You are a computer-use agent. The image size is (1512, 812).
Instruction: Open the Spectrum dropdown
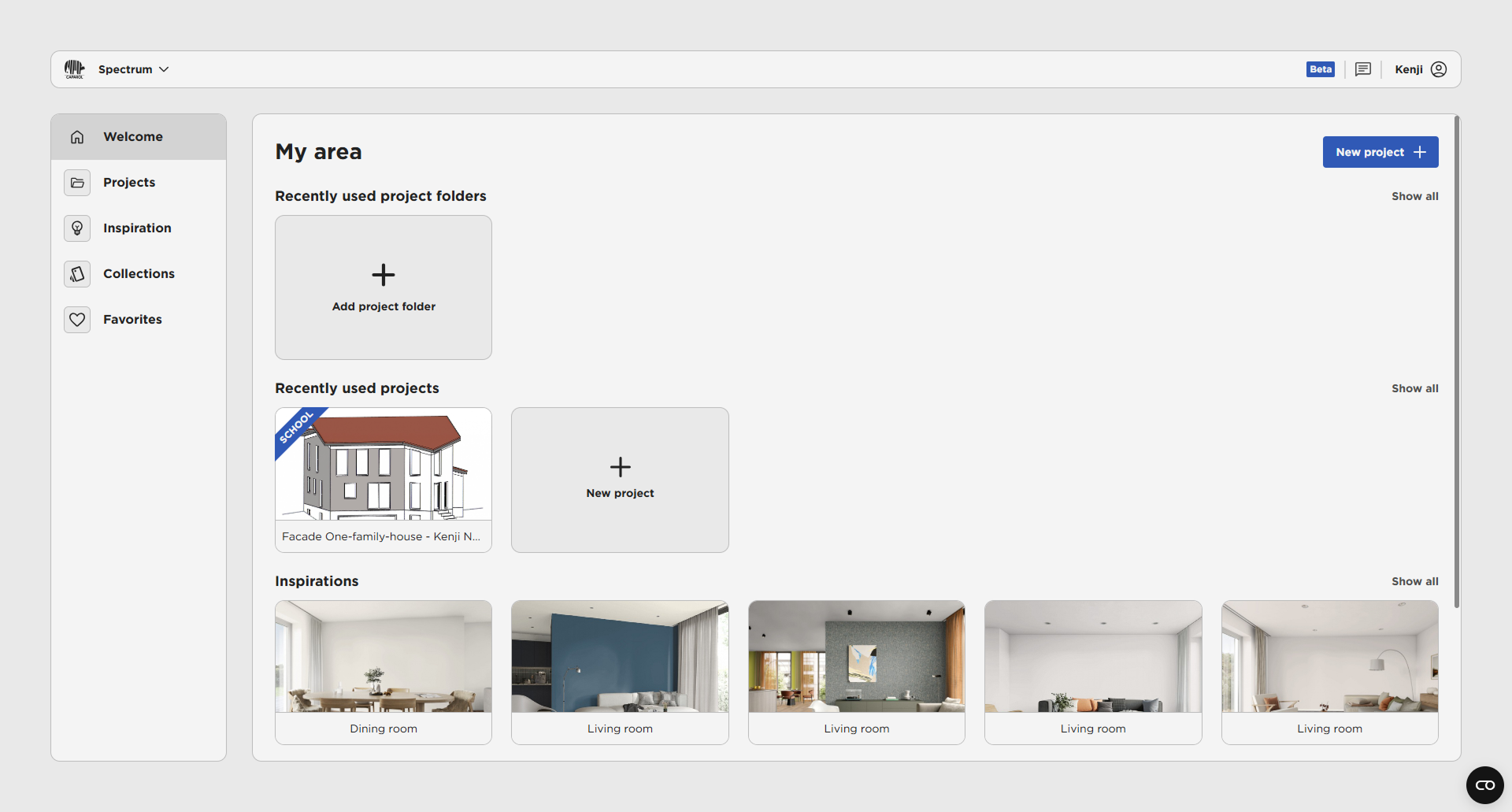pyautogui.click(x=124, y=69)
